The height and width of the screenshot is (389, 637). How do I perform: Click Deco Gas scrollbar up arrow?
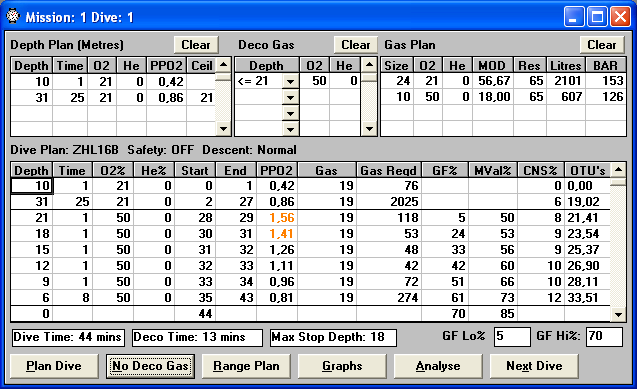click(369, 65)
